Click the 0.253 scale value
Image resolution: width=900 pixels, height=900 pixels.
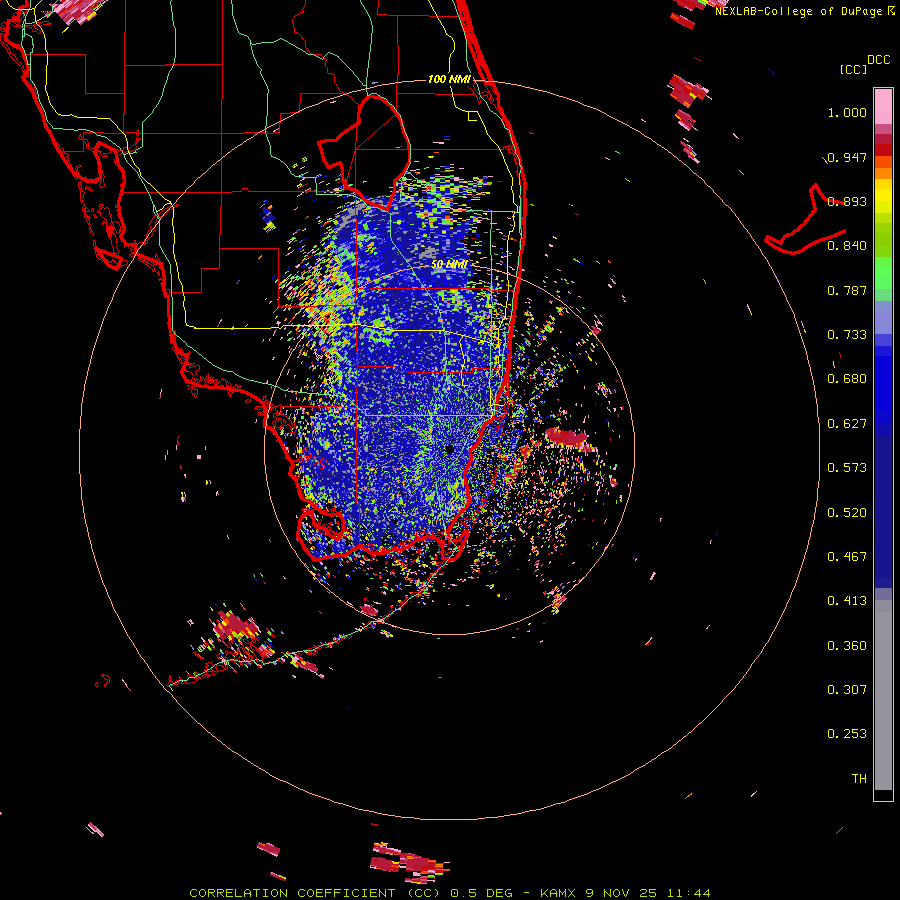coord(847,734)
